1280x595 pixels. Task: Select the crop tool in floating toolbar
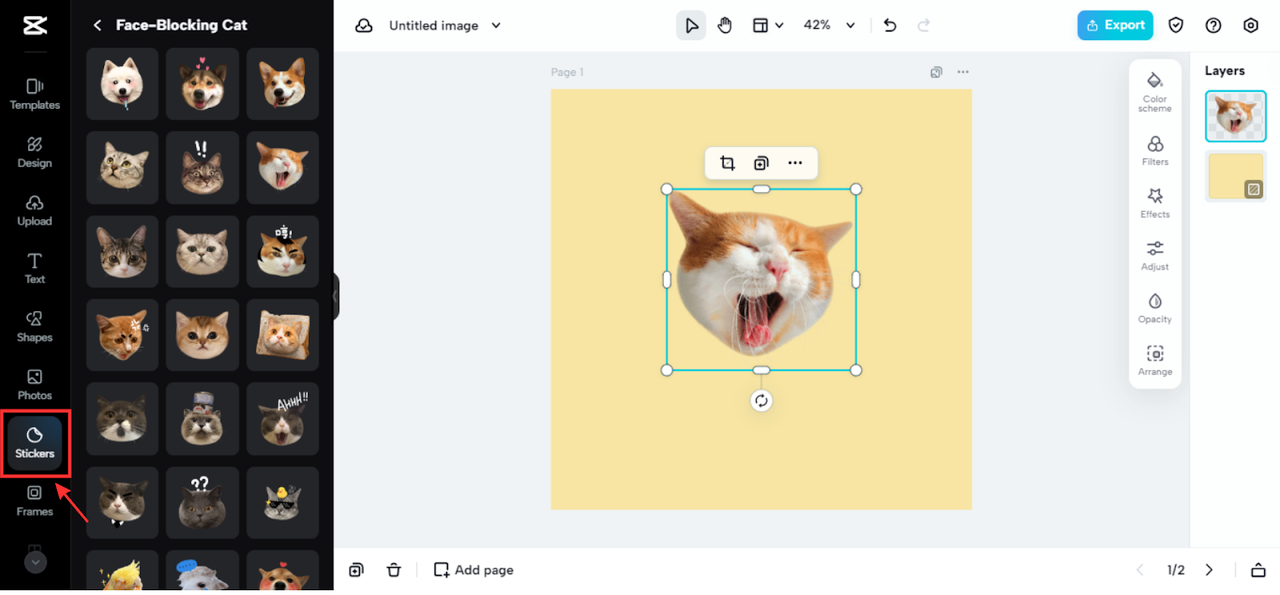727,163
